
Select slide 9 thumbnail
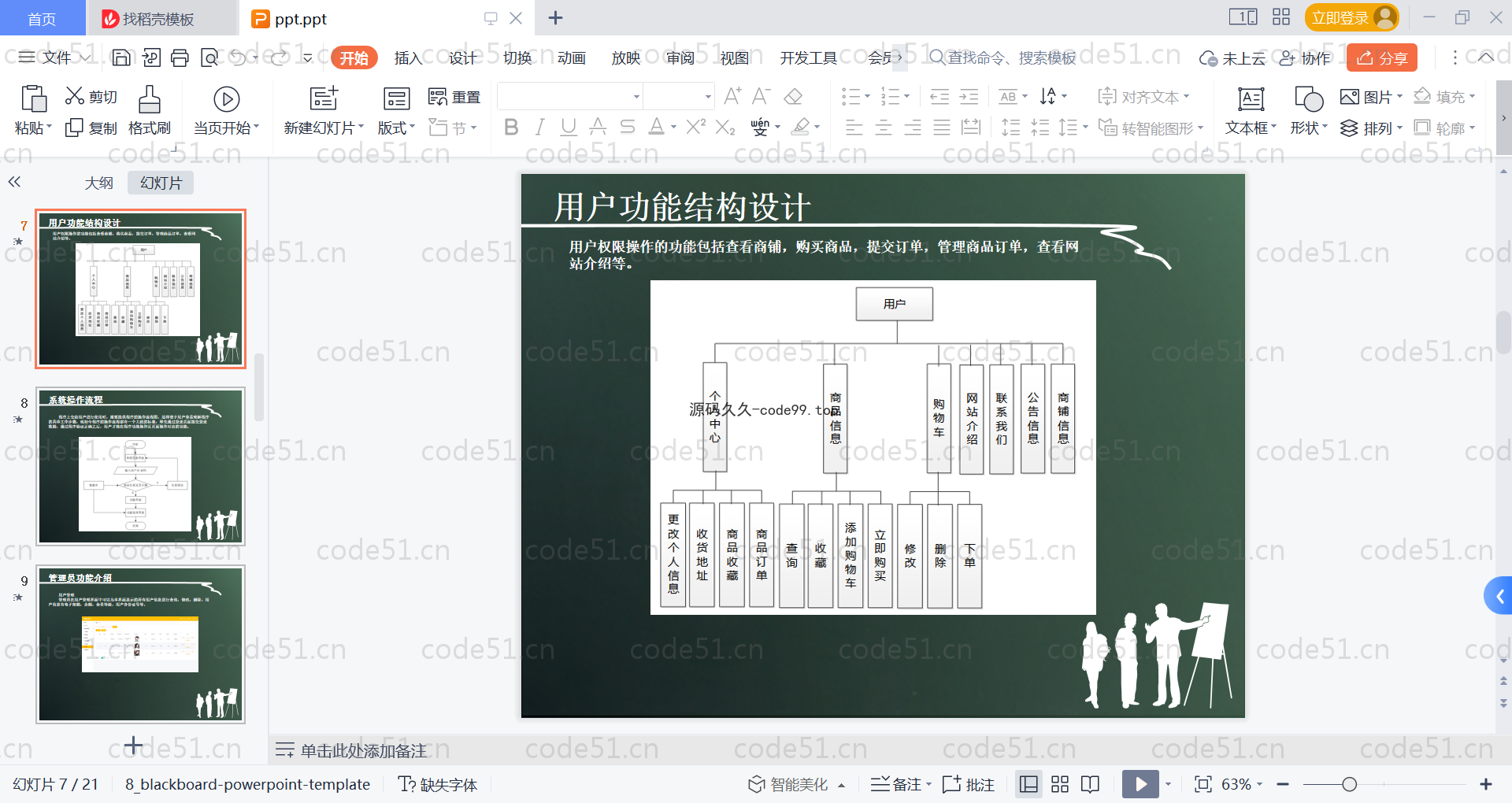[141, 644]
